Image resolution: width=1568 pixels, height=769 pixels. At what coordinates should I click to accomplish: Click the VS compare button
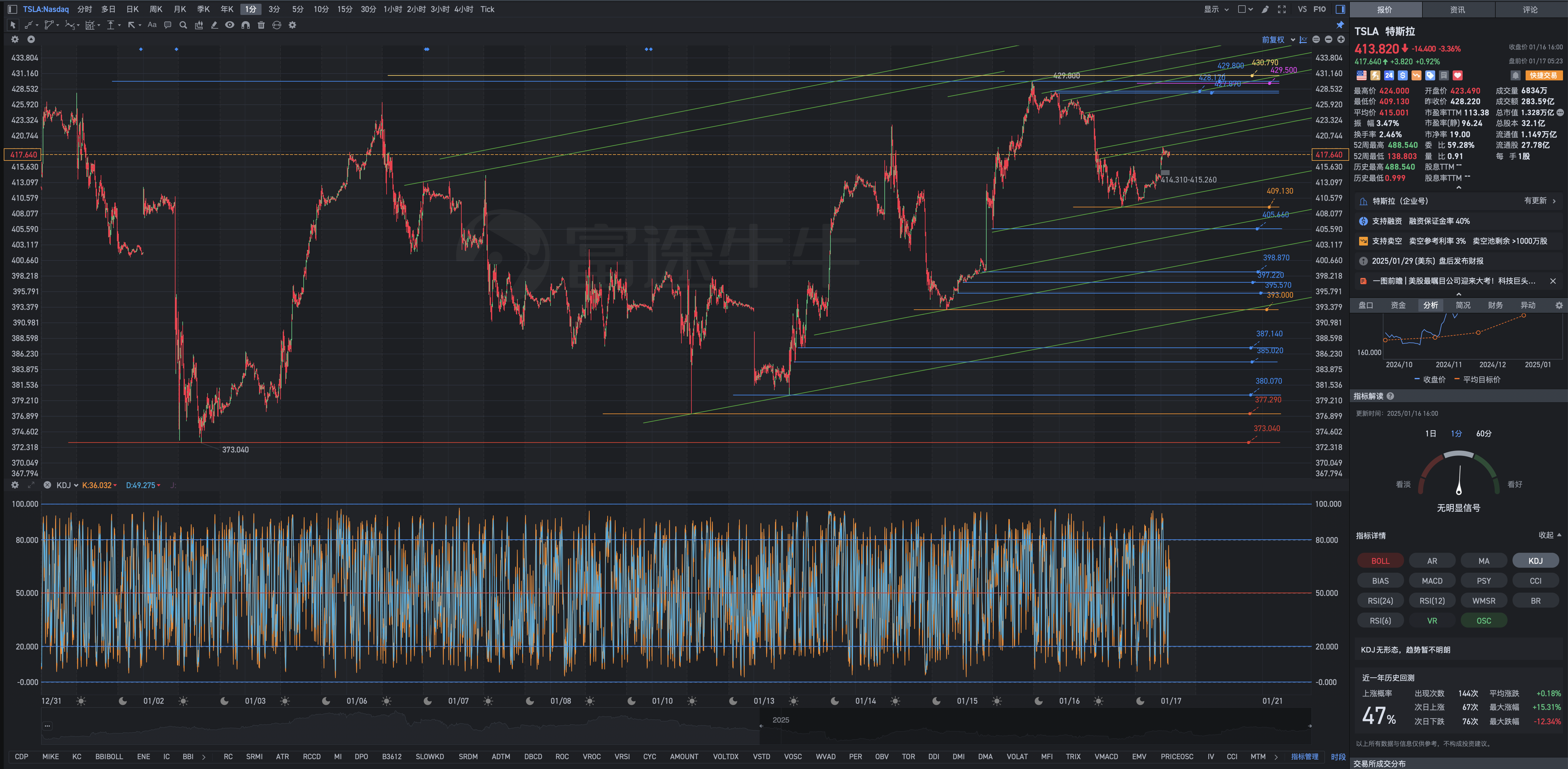(x=1302, y=9)
